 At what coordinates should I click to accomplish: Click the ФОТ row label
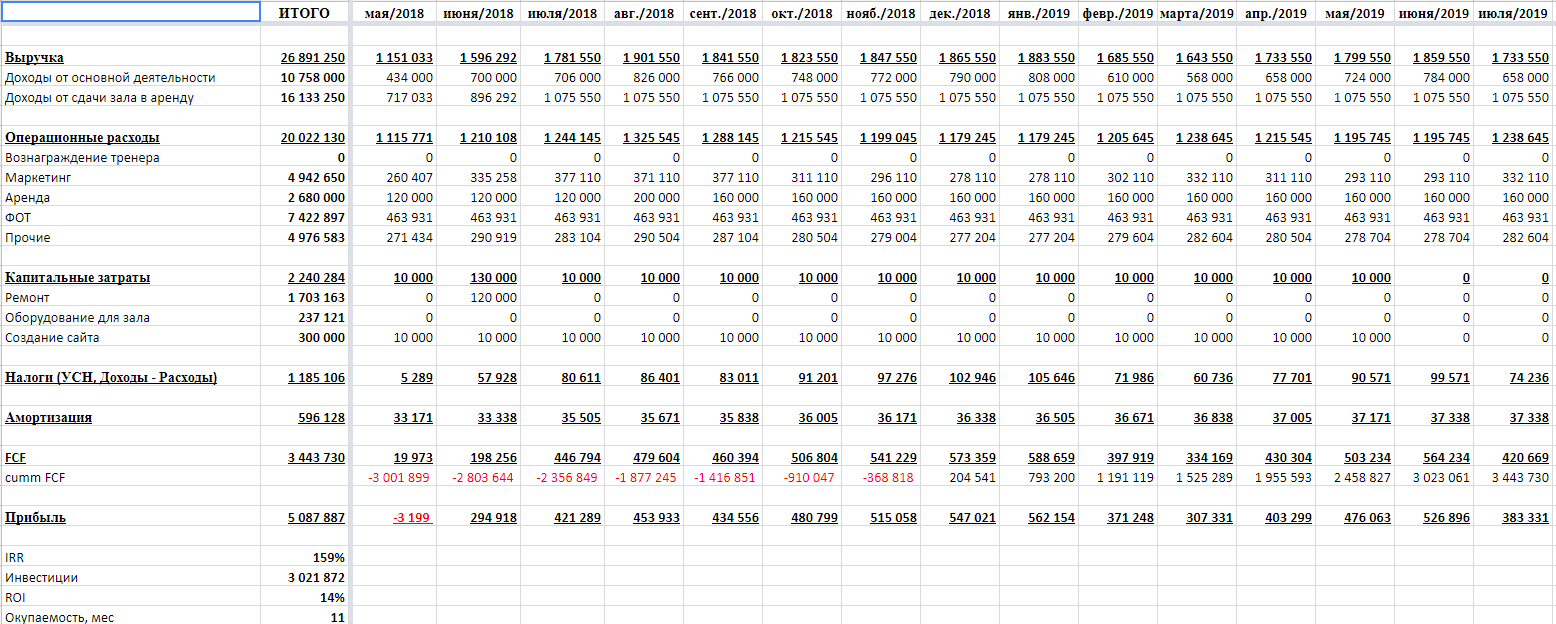pyautogui.click(x=18, y=218)
